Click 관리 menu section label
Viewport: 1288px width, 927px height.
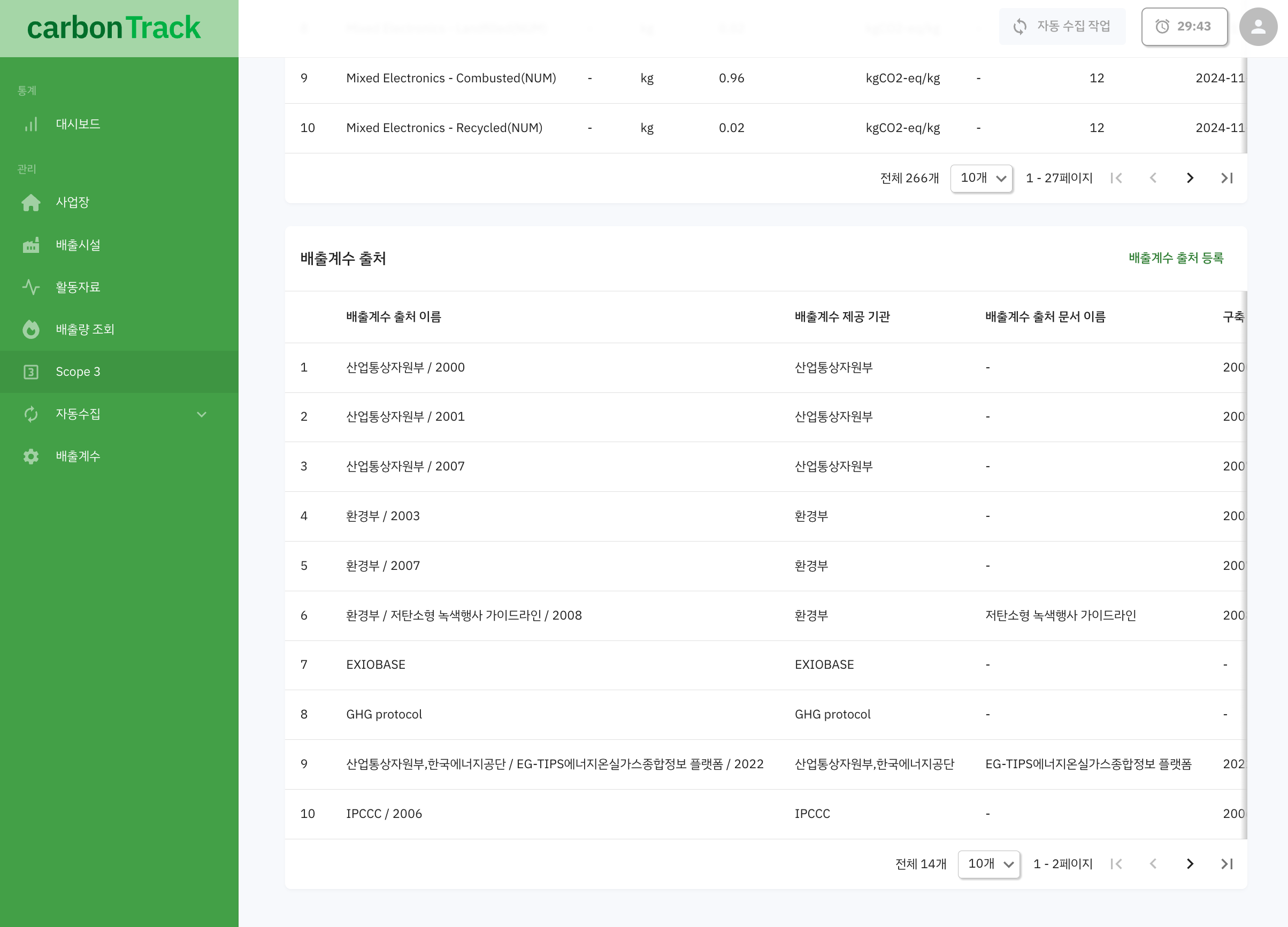point(27,168)
